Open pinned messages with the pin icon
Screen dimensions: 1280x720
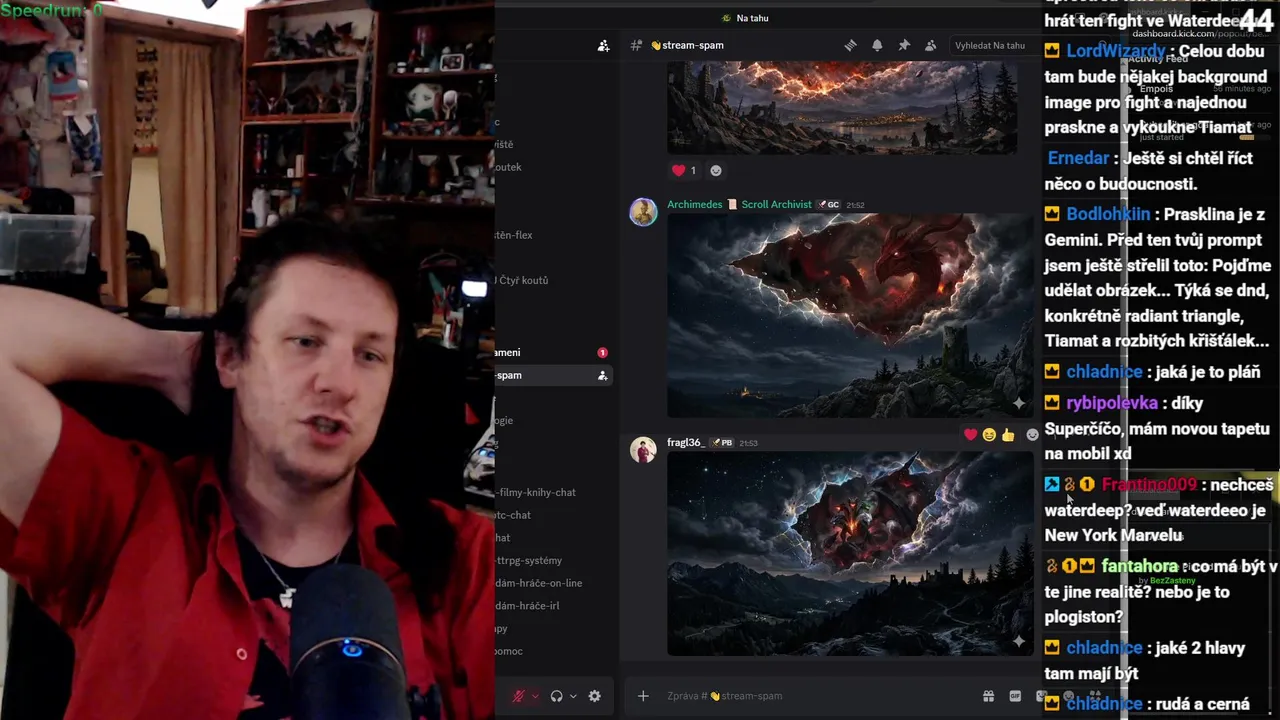[x=904, y=45]
